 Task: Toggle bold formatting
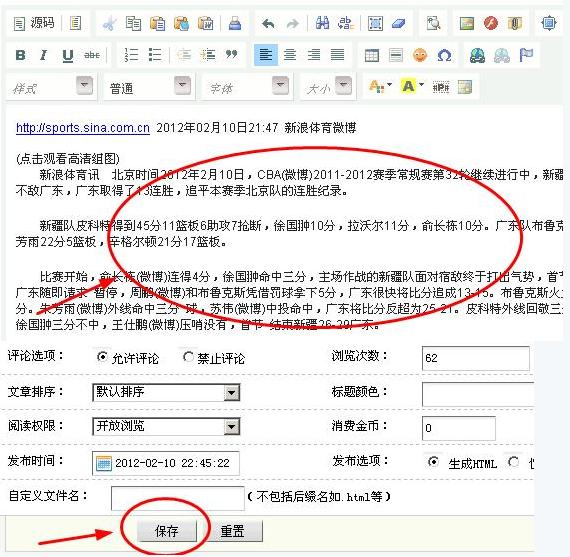coord(20,55)
